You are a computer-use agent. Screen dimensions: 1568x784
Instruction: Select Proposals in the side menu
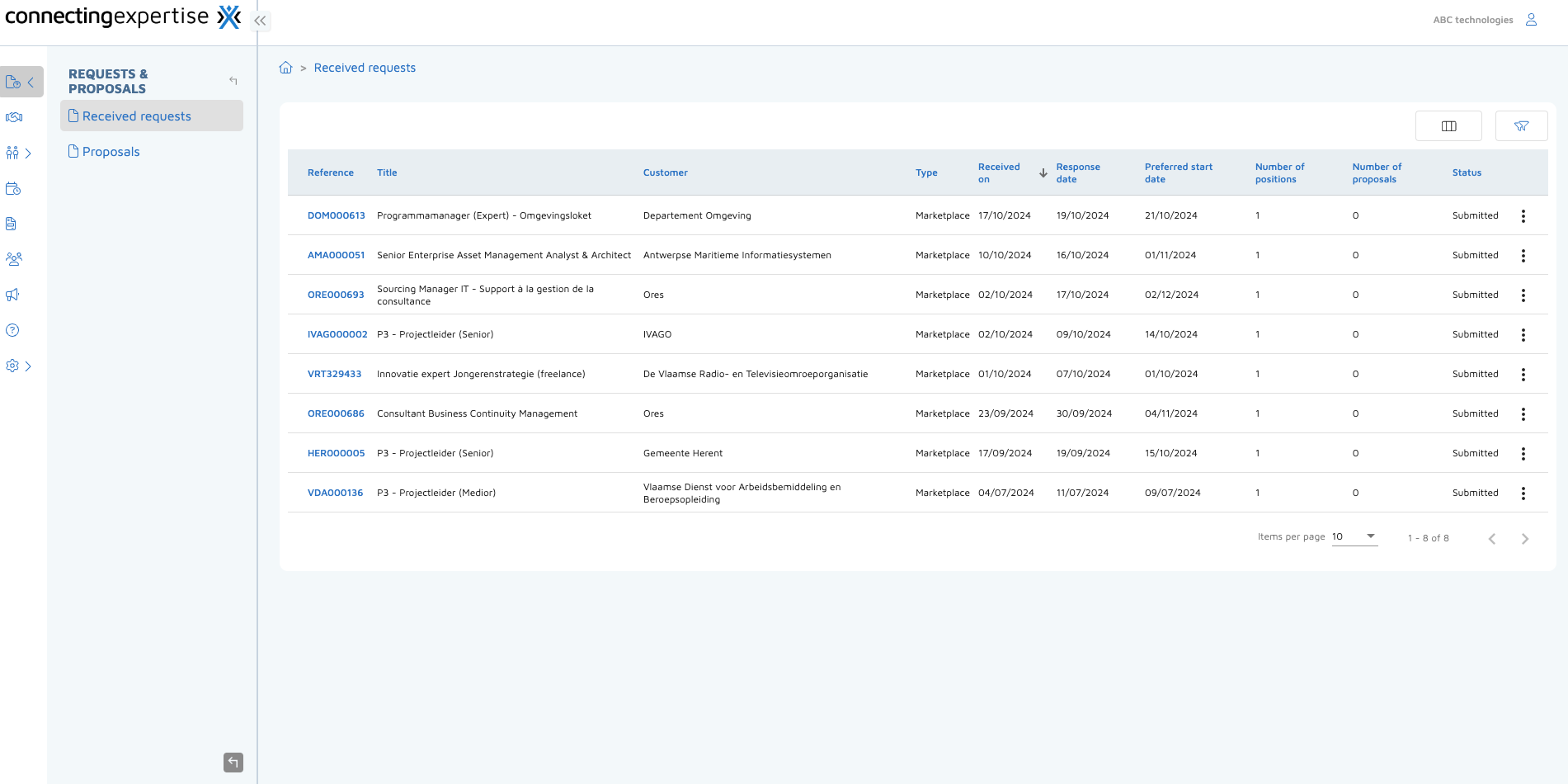[111, 152]
